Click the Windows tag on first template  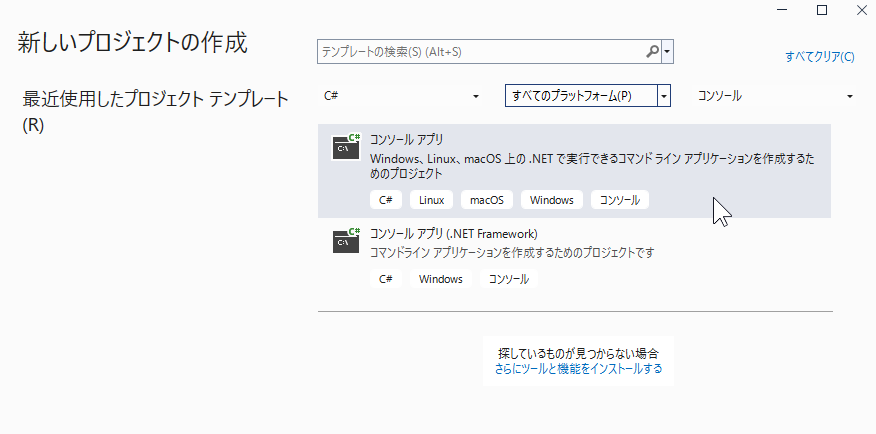pyautogui.click(x=552, y=200)
